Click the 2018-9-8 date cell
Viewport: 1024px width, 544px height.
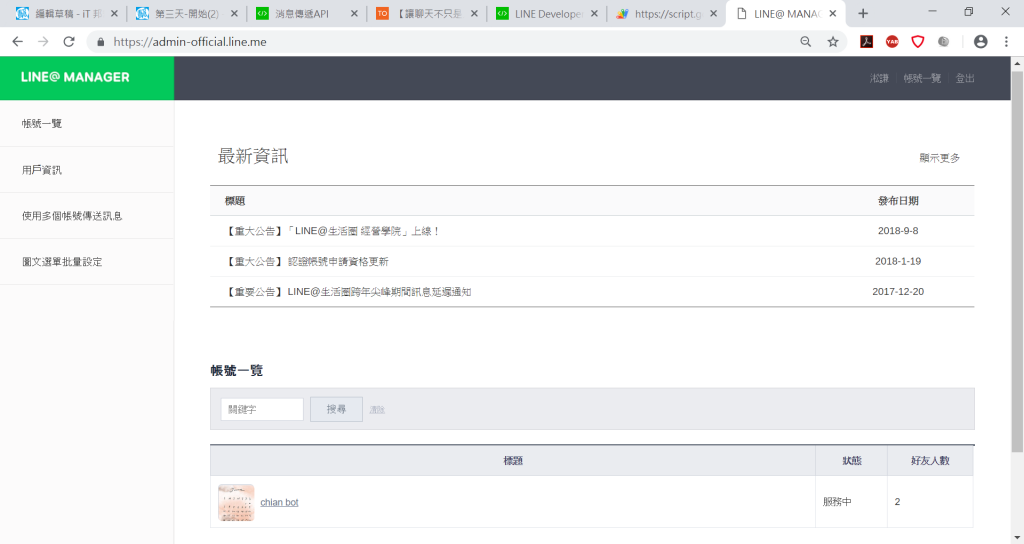pyautogui.click(x=898, y=231)
